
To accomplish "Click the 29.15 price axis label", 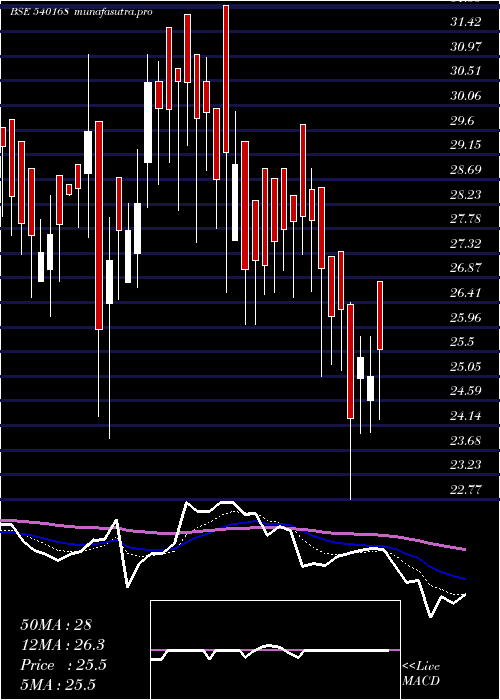I will click(466, 145).
